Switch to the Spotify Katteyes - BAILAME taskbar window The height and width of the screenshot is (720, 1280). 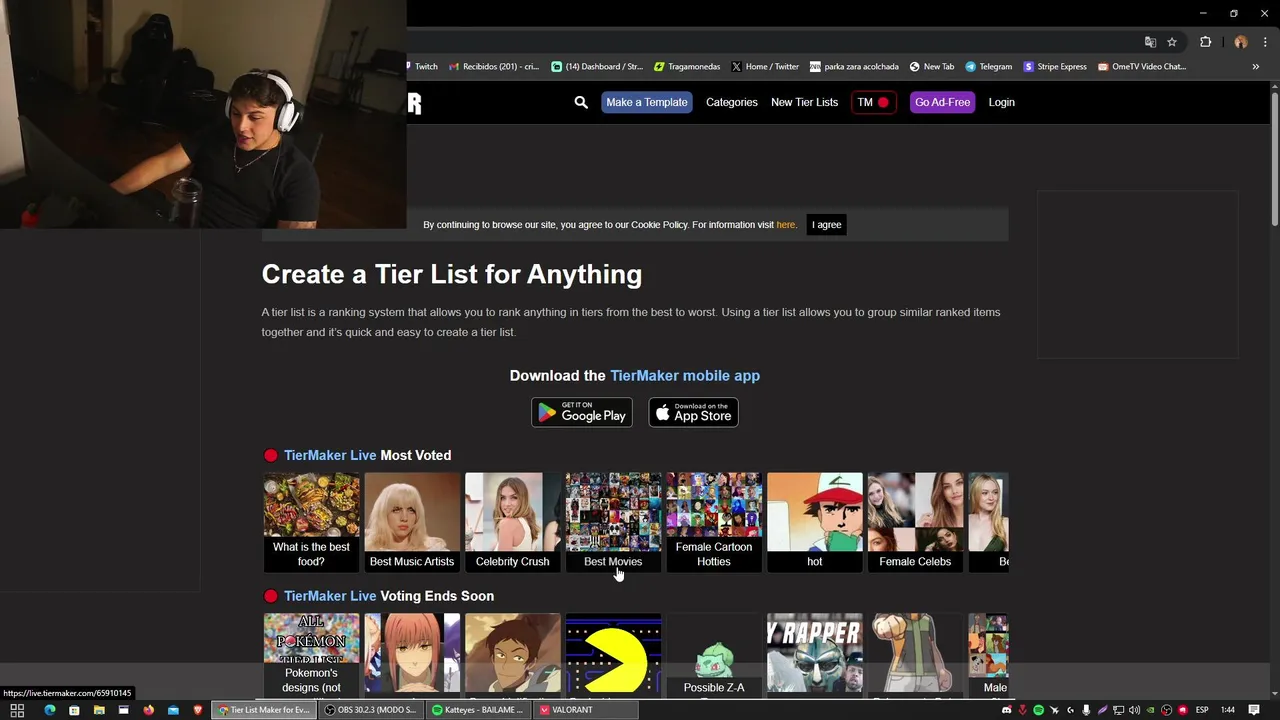479,710
